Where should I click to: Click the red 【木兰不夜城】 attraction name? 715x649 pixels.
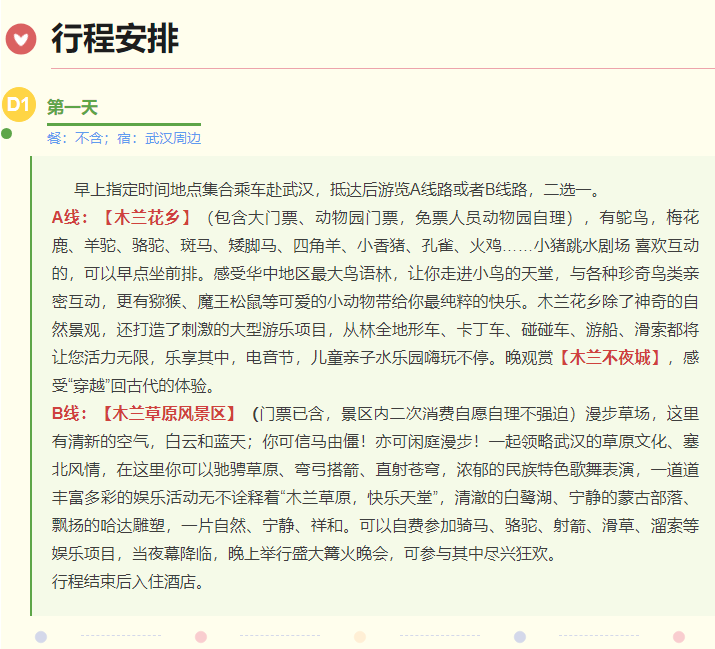[x=610, y=358]
